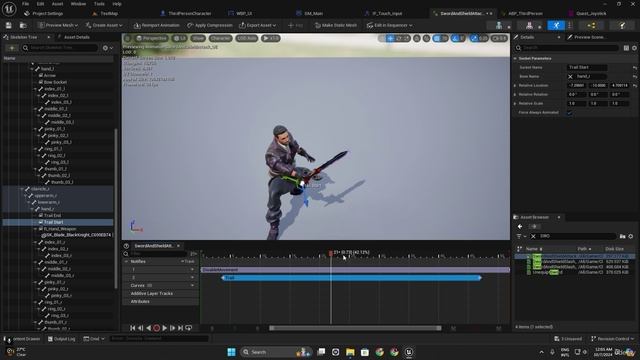640x360 pixels.
Task: Expand Relative Location property
Action: (x=515, y=86)
